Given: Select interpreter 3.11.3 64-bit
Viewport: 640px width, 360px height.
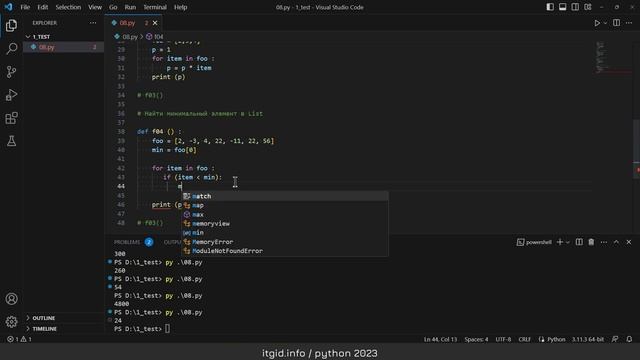Looking at the screenshot, I should (588, 339).
